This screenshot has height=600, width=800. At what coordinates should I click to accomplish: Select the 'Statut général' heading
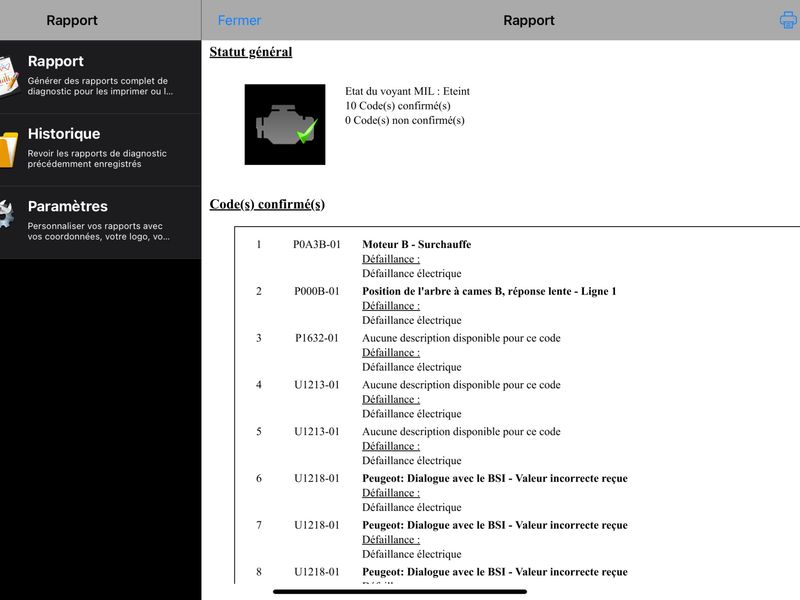pyautogui.click(x=251, y=52)
